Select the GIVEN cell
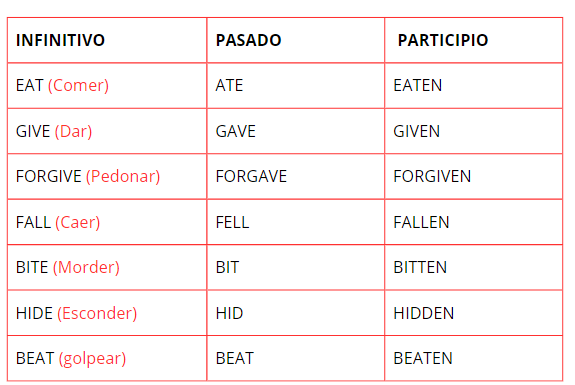The image size is (575, 385). (473, 131)
